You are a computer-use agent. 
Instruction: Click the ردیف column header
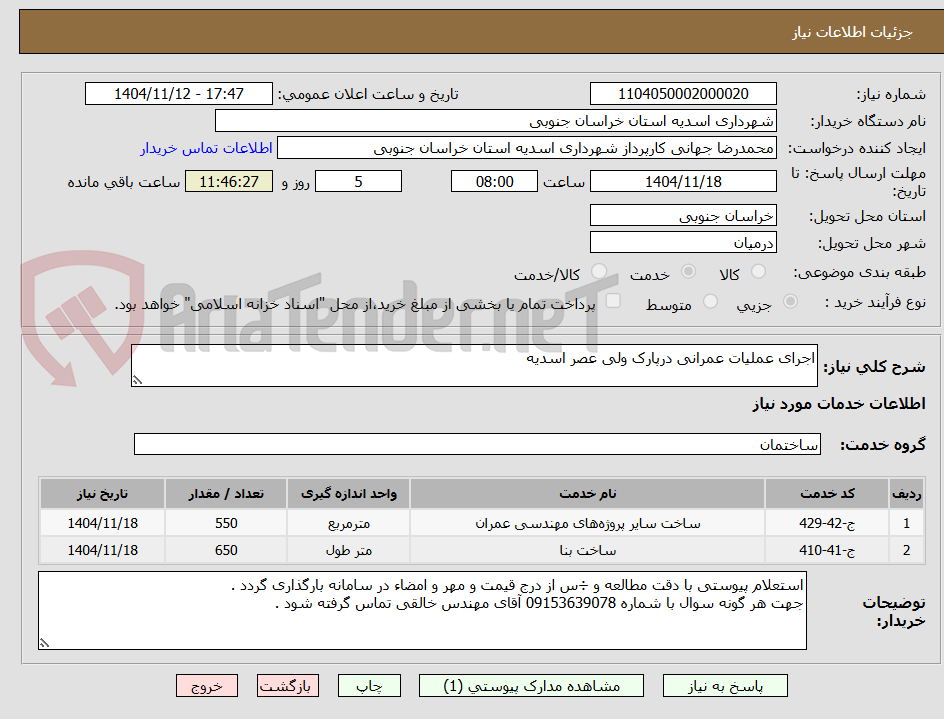[x=906, y=494]
